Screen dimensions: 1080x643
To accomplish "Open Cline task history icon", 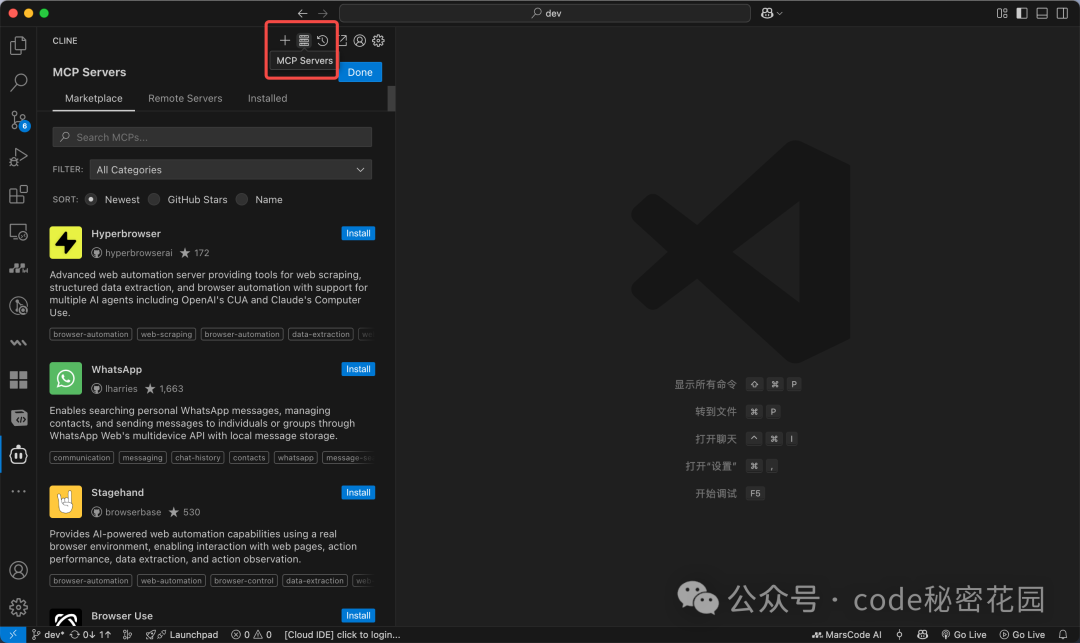I will coord(322,40).
